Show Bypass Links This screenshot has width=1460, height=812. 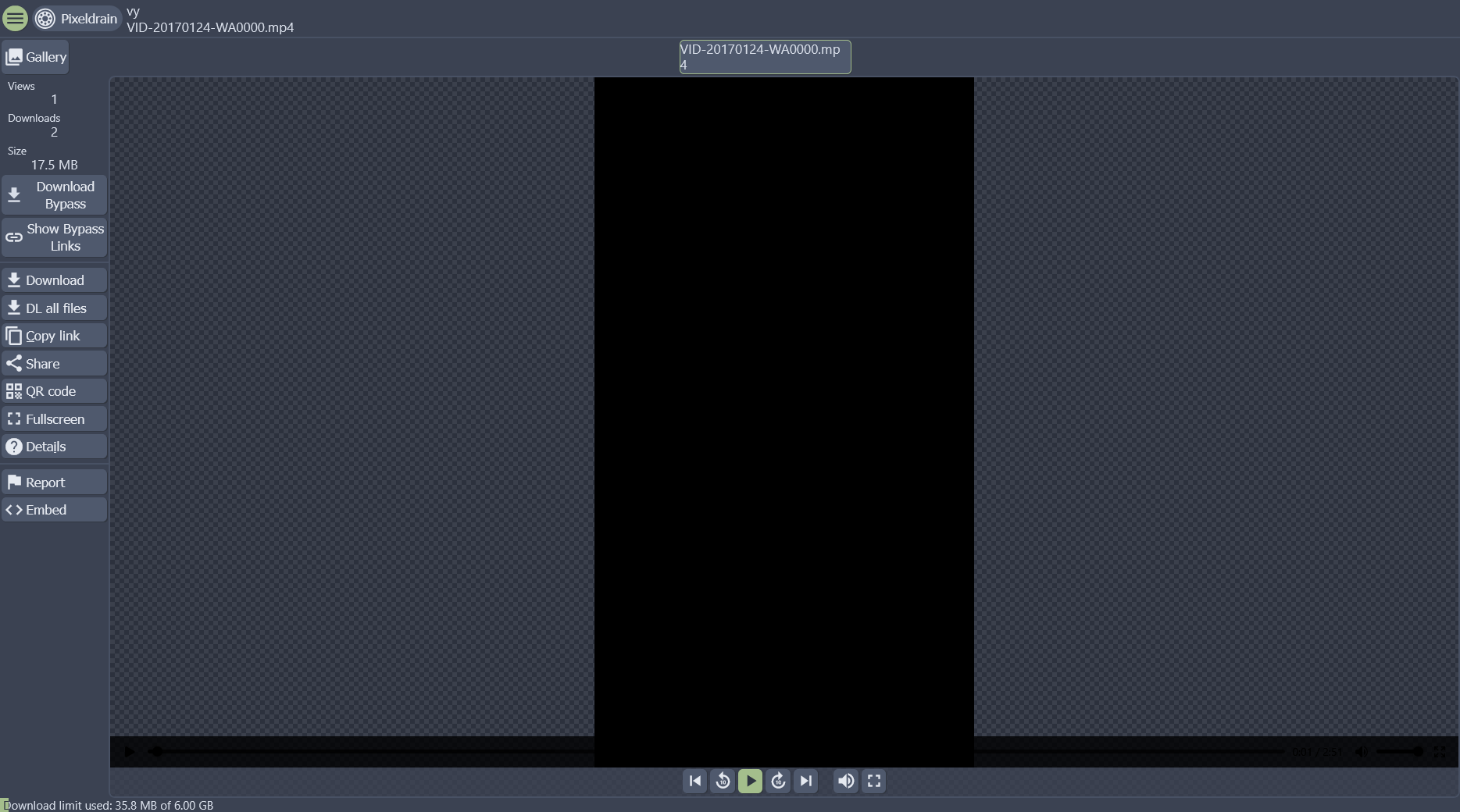pos(54,237)
